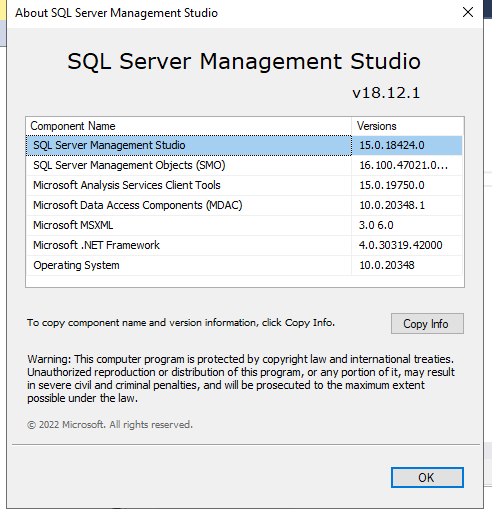Click version value 15.0.18424.0
This screenshot has height=509, width=492.
[392, 145]
